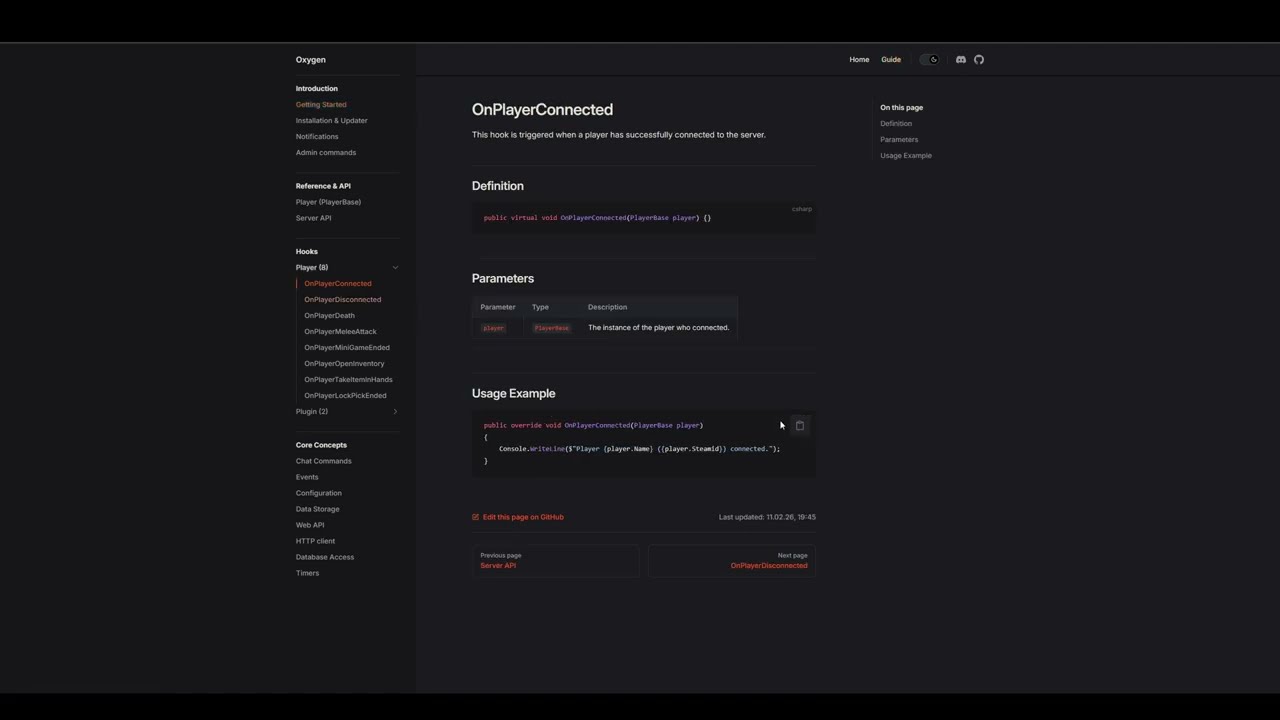Open Server API in sidebar
This screenshot has width=1280, height=720.
point(314,218)
